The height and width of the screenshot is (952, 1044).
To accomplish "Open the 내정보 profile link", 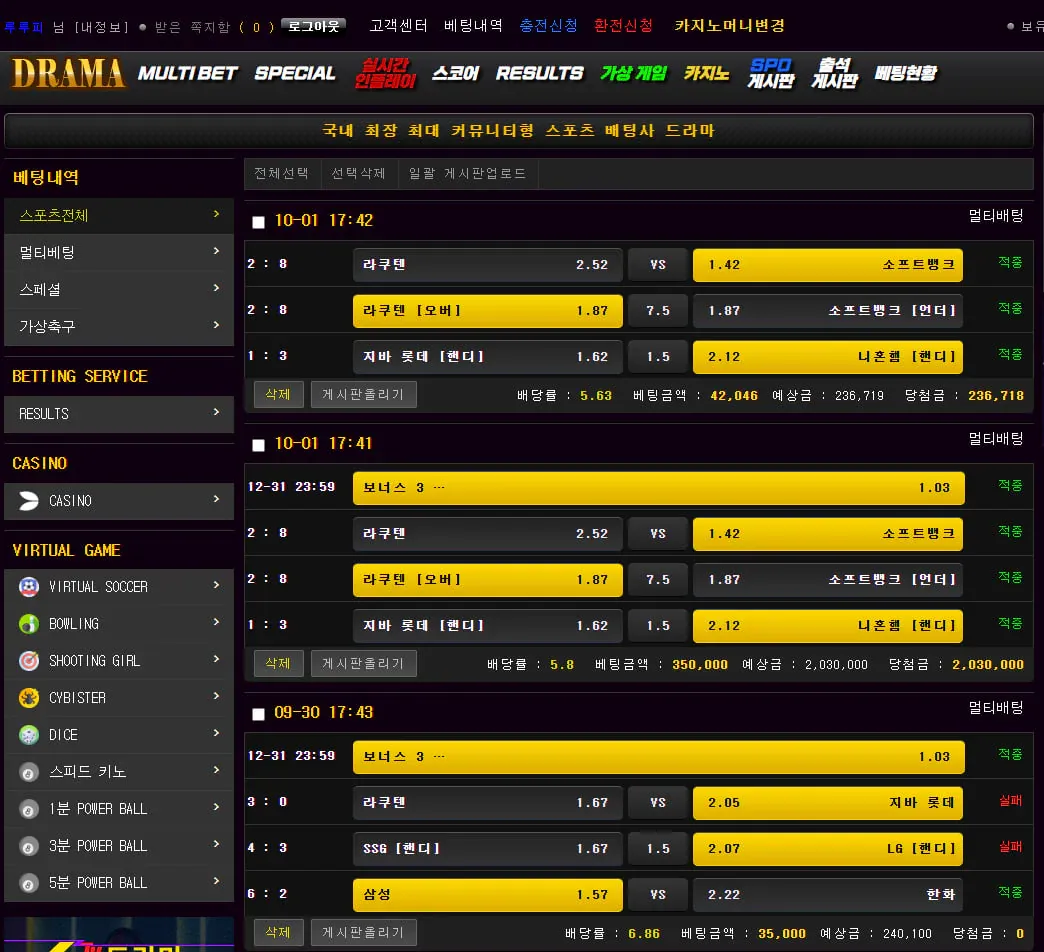I will pyautogui.click(x=102, y=27).
